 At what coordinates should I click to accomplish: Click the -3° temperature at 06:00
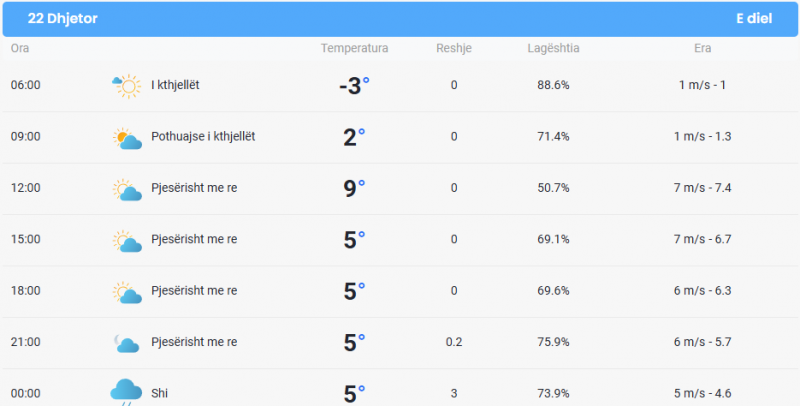click(x=354, y=86)
